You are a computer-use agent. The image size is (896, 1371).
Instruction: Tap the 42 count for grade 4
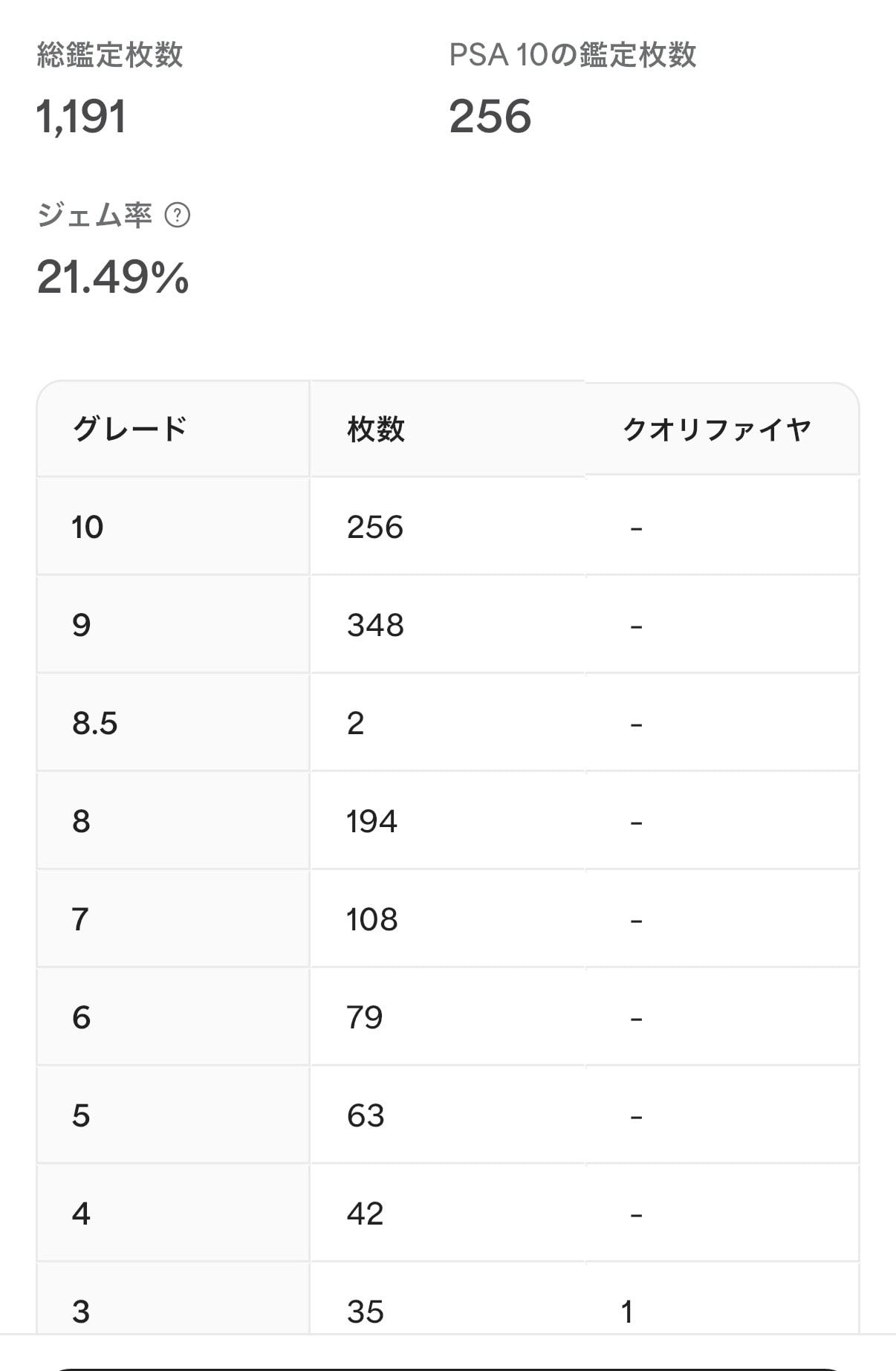pos(365,1214)
